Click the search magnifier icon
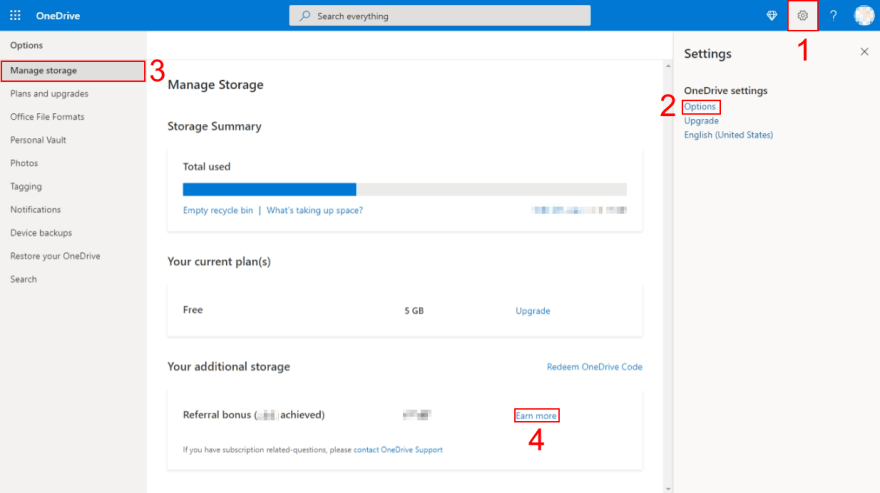The image size is (880, 493). click(x=305, y=16)
